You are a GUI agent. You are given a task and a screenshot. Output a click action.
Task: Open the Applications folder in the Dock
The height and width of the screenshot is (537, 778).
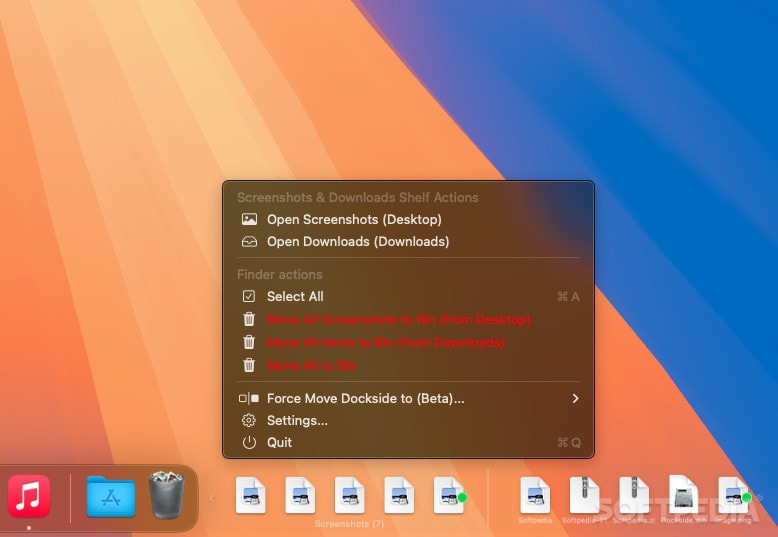(111, 496)
